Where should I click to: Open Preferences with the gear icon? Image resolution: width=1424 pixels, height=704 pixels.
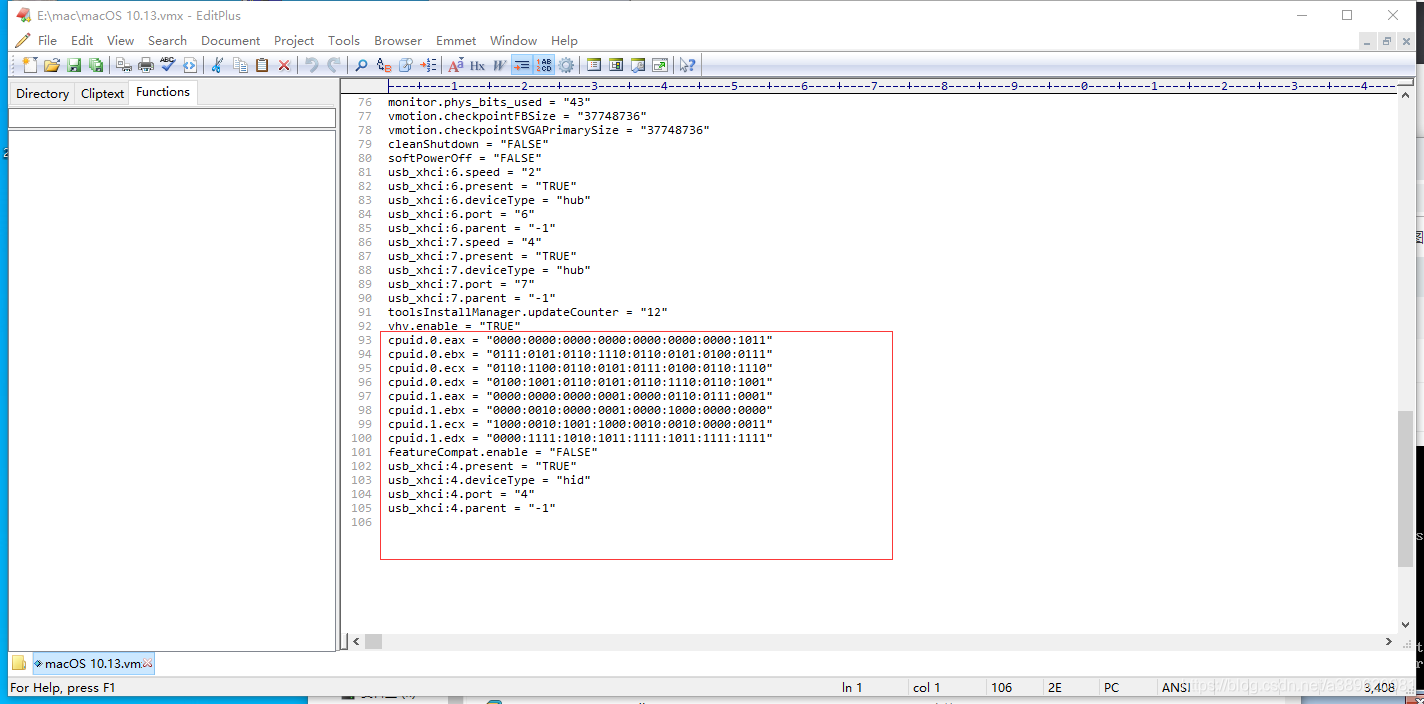click(566, 65)
